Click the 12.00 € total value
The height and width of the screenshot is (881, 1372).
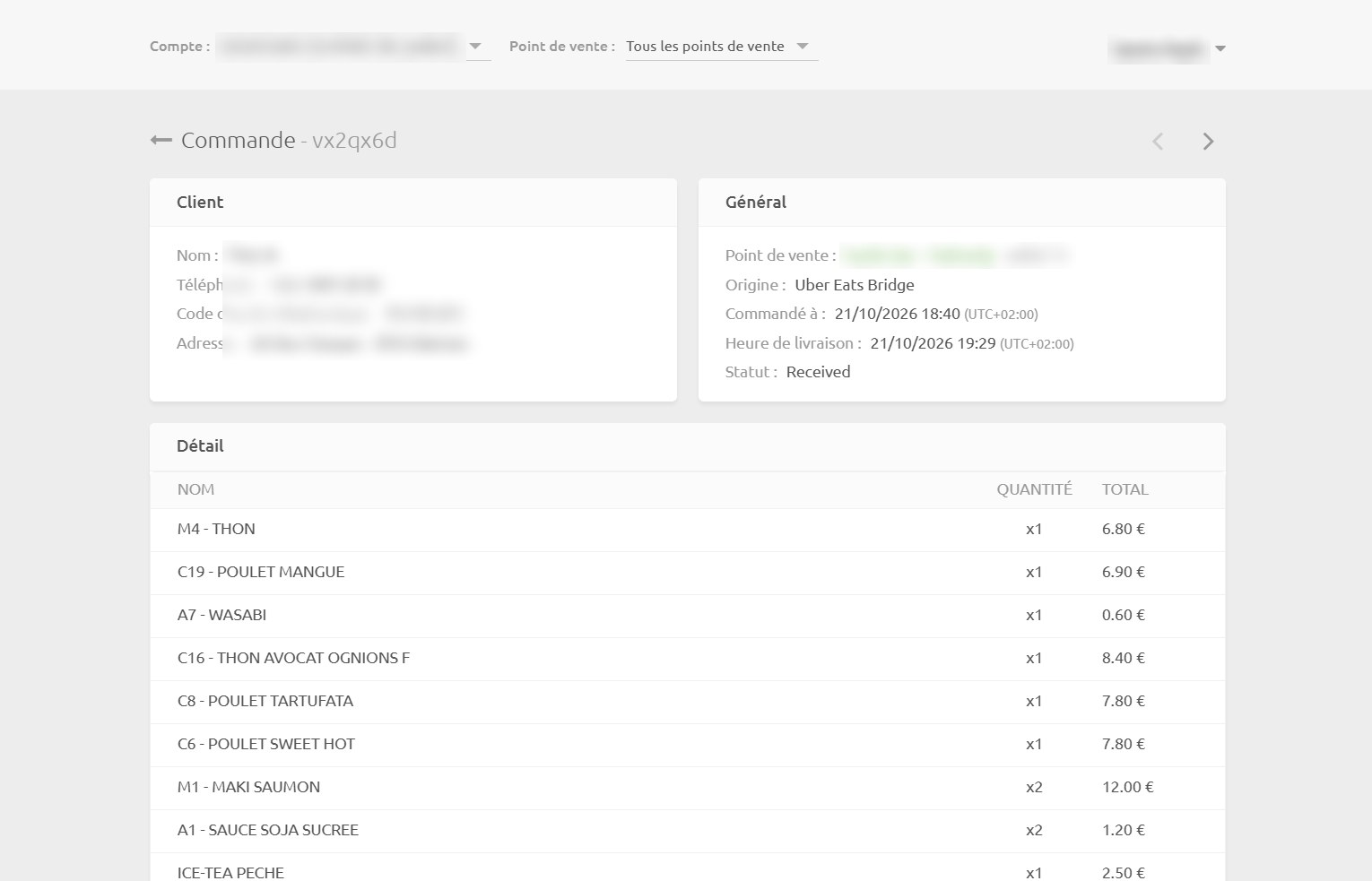click(x=1128, y=787)
